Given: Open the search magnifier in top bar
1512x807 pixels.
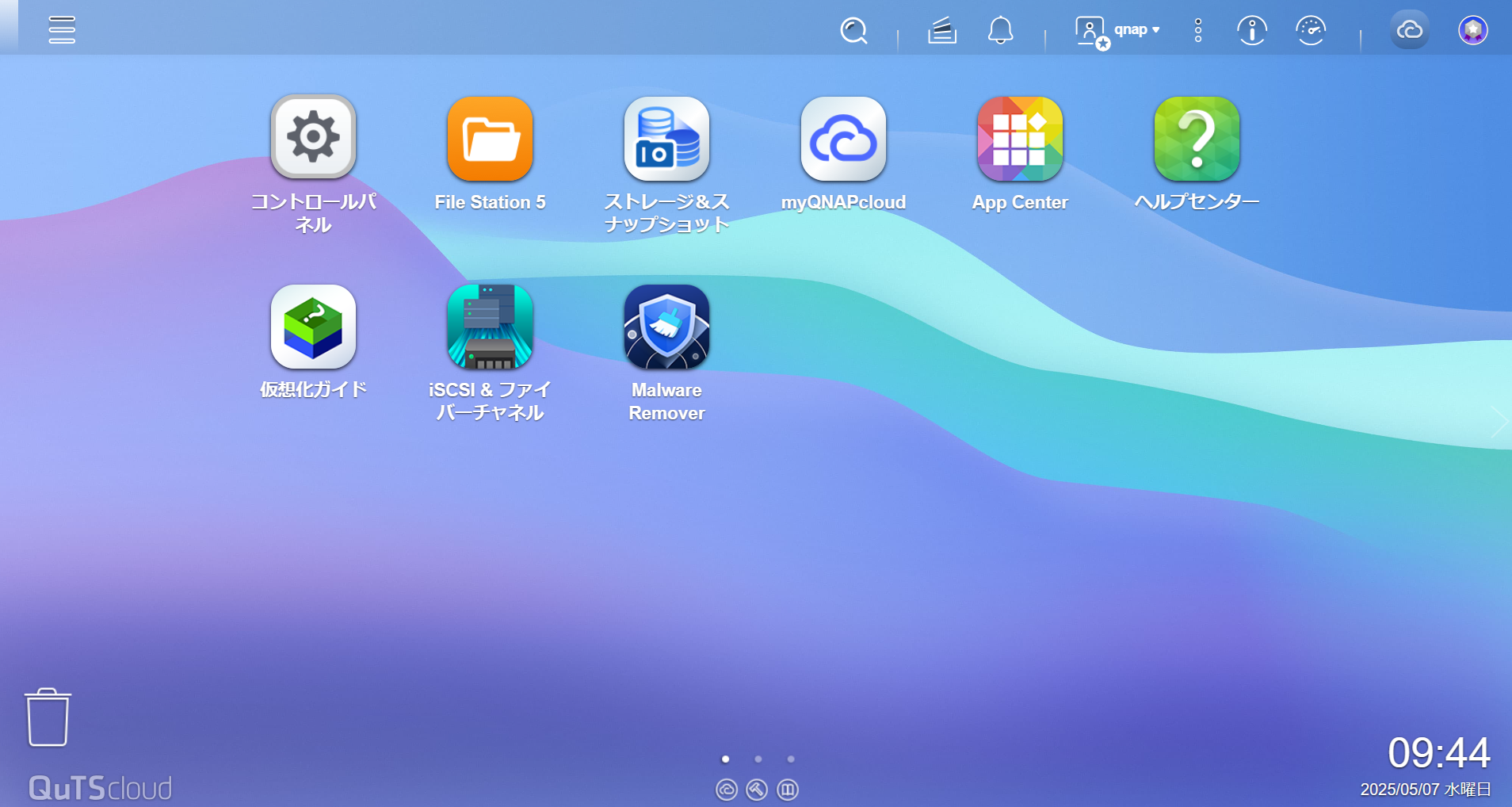Looking at the screenshot, I should pyautogui.click(x=853, y=31).
